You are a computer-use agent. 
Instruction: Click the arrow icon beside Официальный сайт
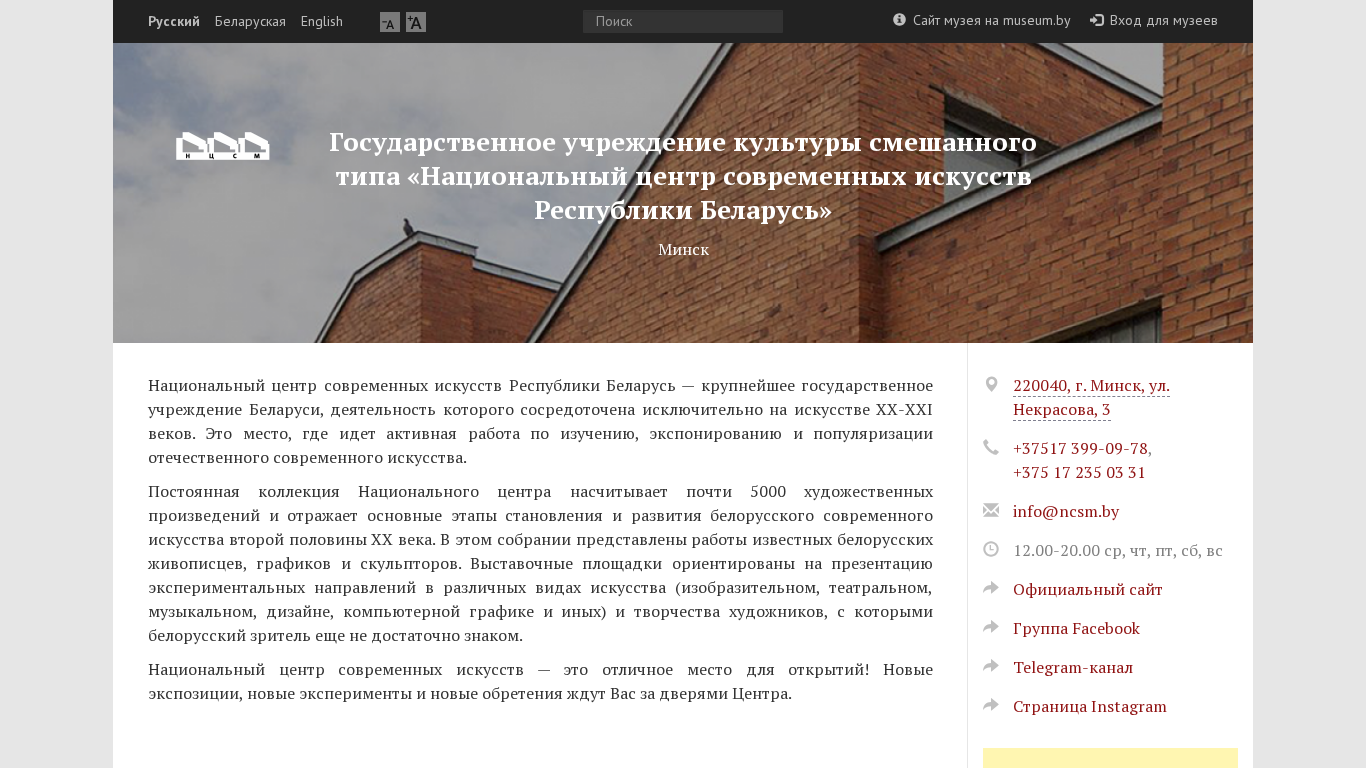991,588
